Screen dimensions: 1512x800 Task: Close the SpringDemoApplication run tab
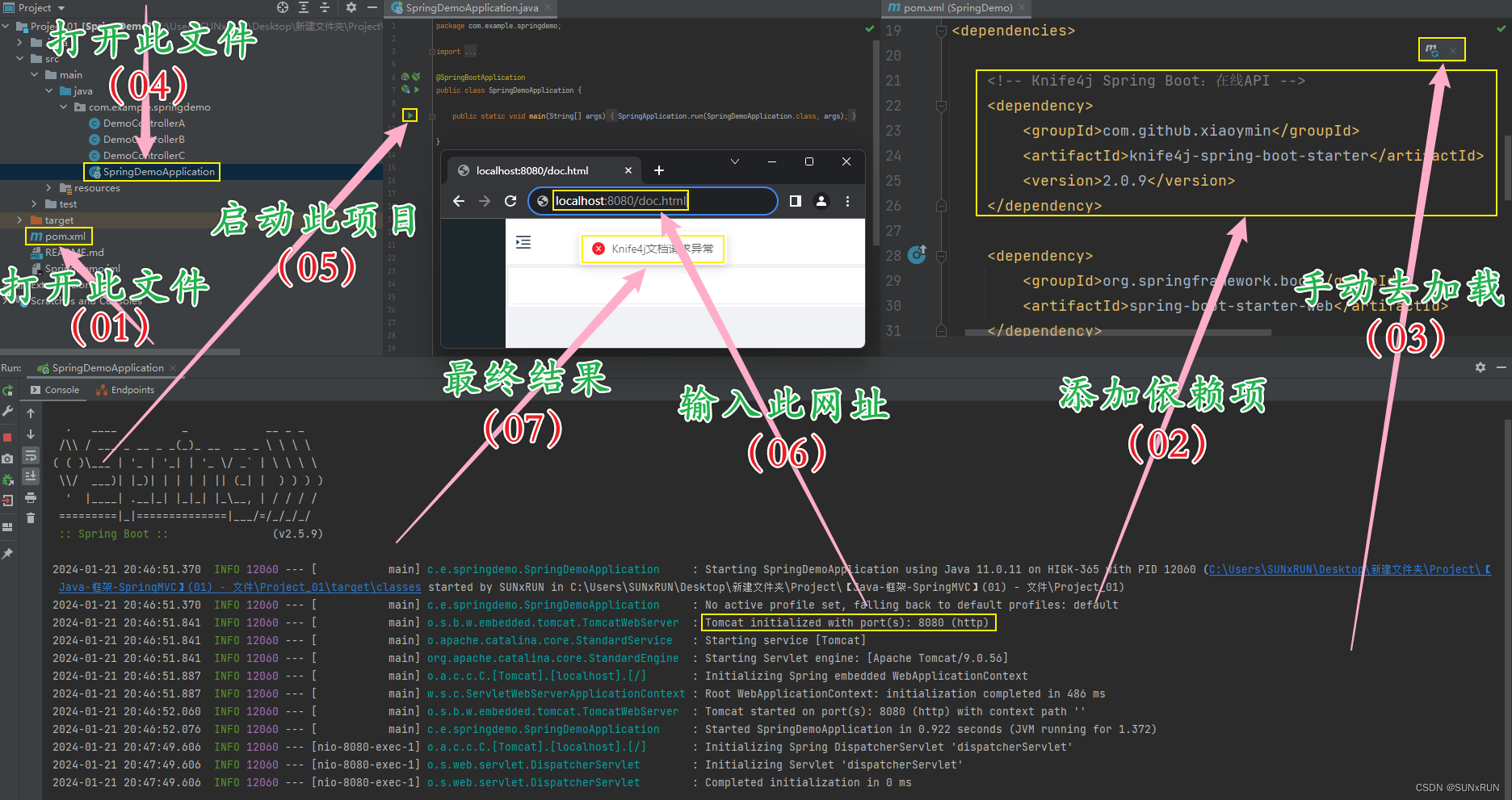point(173,368)
